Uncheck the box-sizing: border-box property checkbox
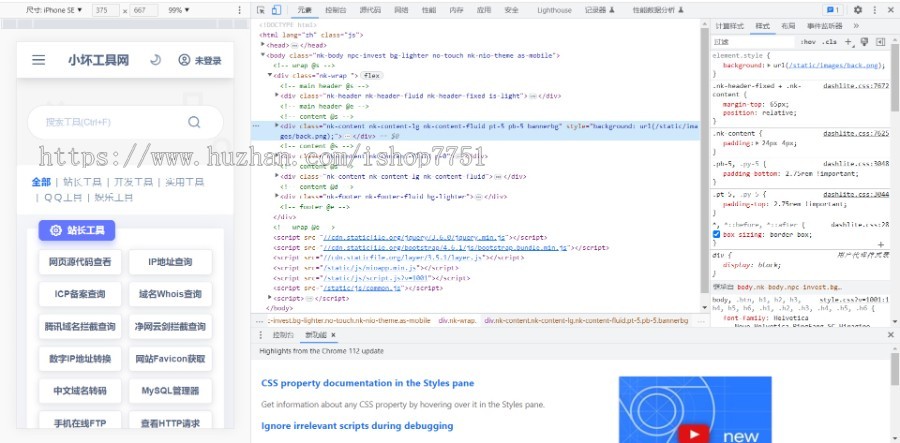This screenshot has width=900, height=443. tap(716, 235)
